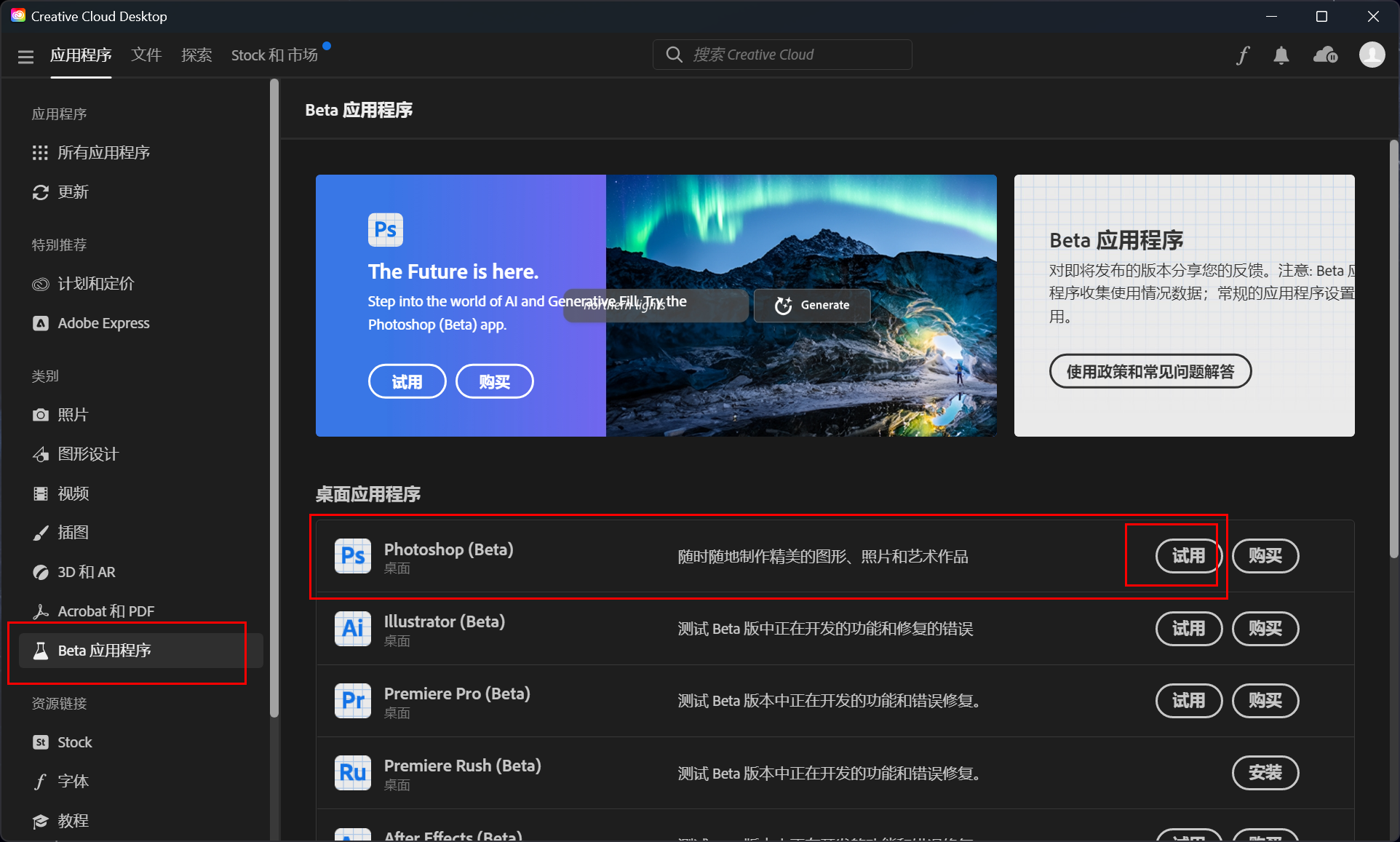This screenshot has height=842, width=1400.
Task: Click the Photoshop (Beta) app icon
Action: [353, 556]
